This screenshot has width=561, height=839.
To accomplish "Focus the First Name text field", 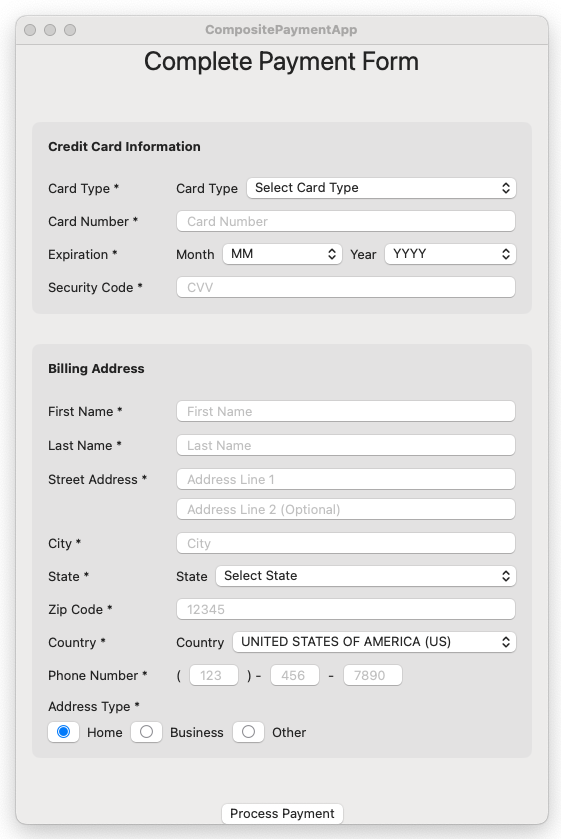I will [346, 411].
